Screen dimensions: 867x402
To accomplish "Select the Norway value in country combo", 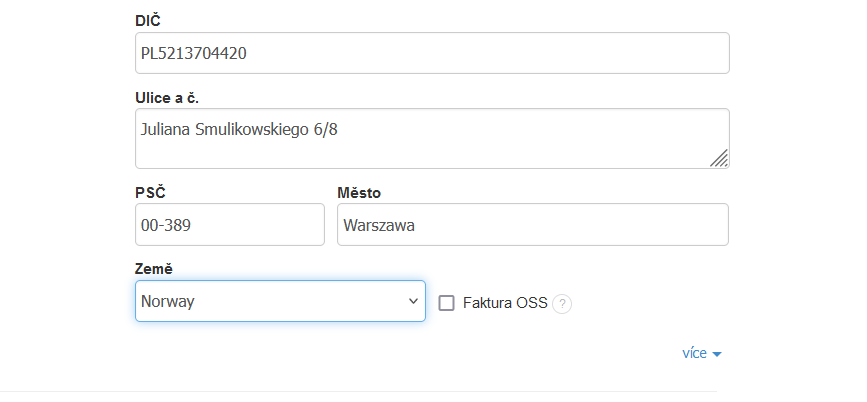I will tap(168, 301).
